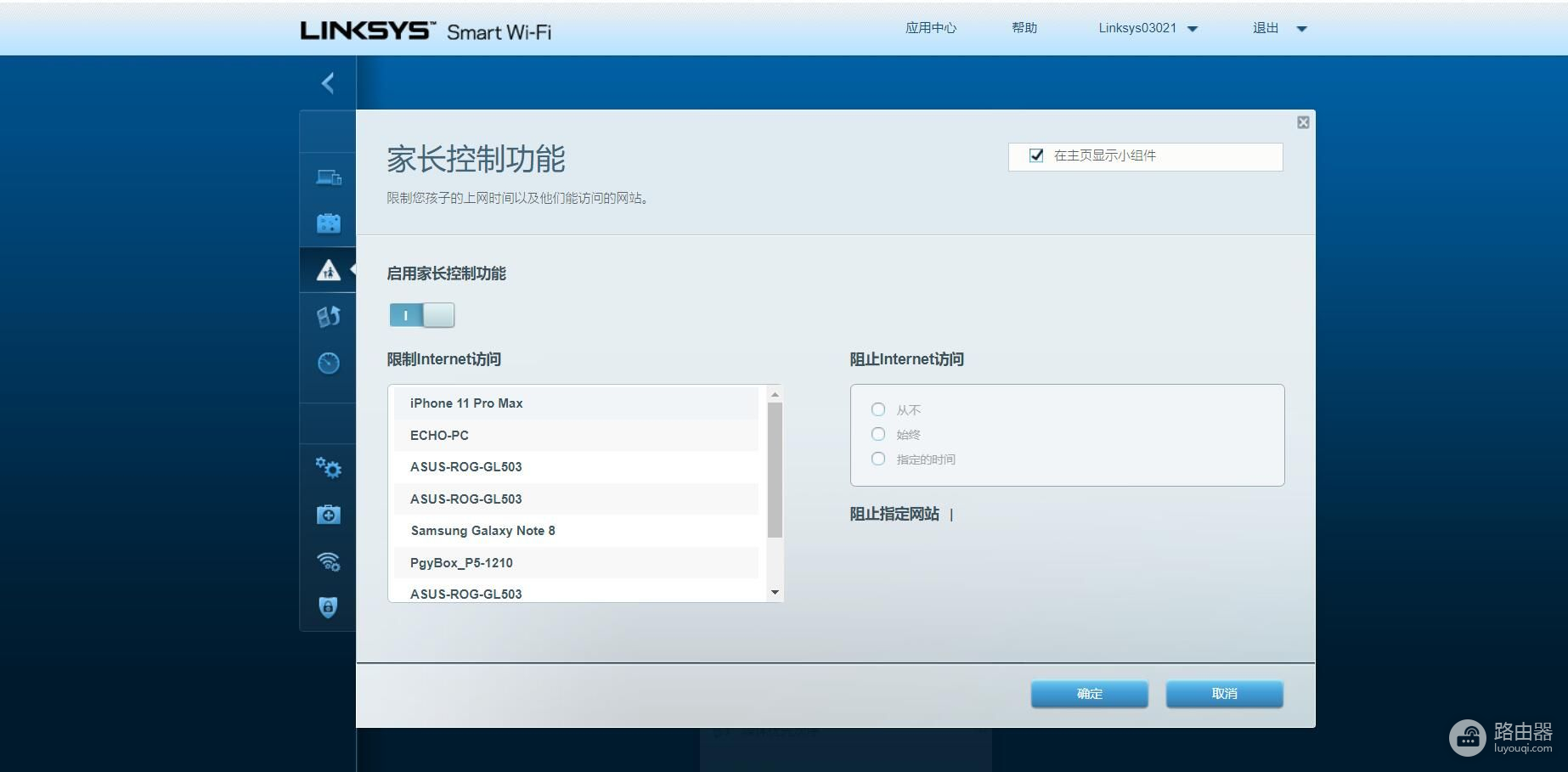Open the device list icon in sidebar
Image resolution: width=1568 pixels, height=772 pixels.
[x=329, y=178]
